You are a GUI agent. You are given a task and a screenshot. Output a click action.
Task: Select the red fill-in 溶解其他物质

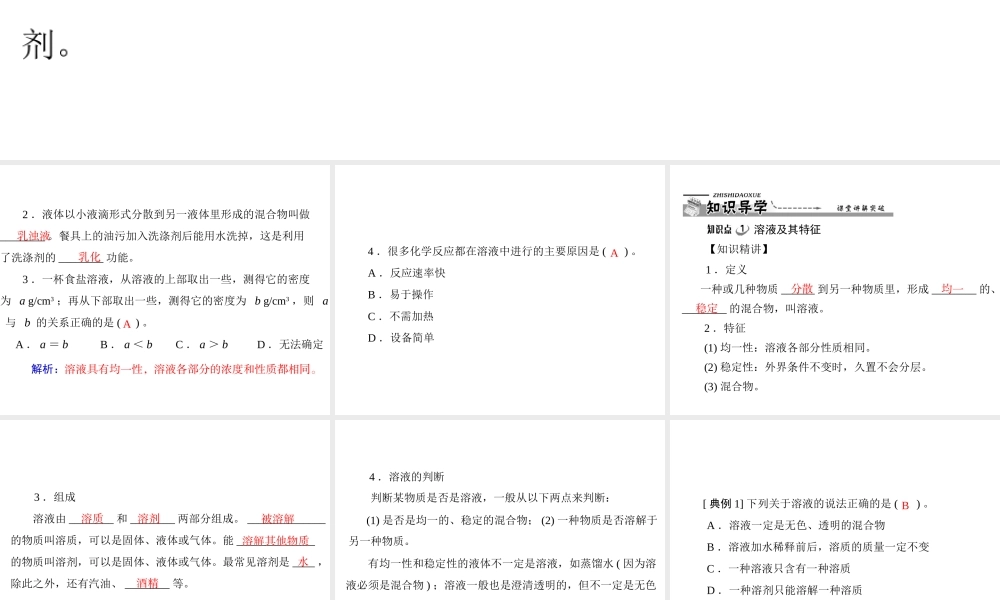point(276,541)
